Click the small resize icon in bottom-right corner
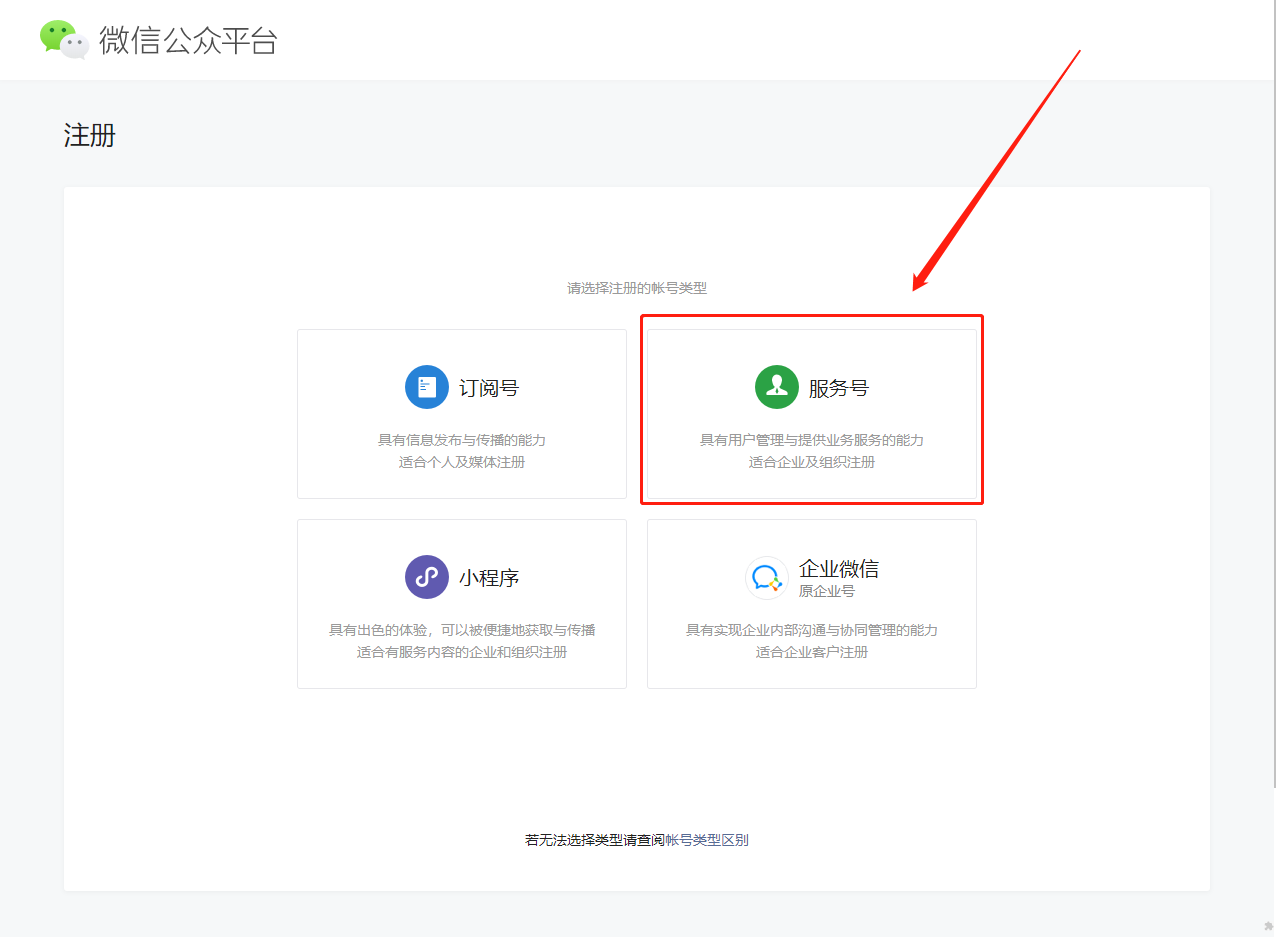Image resolution: width=1276 pixels, height=937 pixels. coord(1268,927)
